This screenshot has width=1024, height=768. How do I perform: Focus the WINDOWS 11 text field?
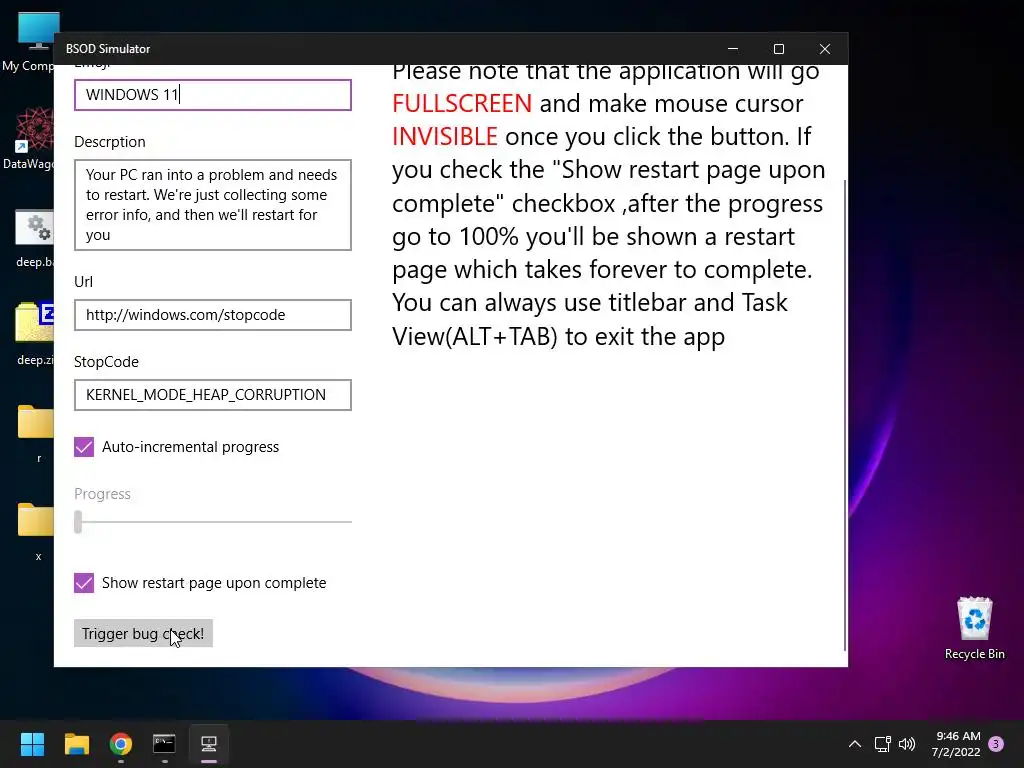click(213, 95)
